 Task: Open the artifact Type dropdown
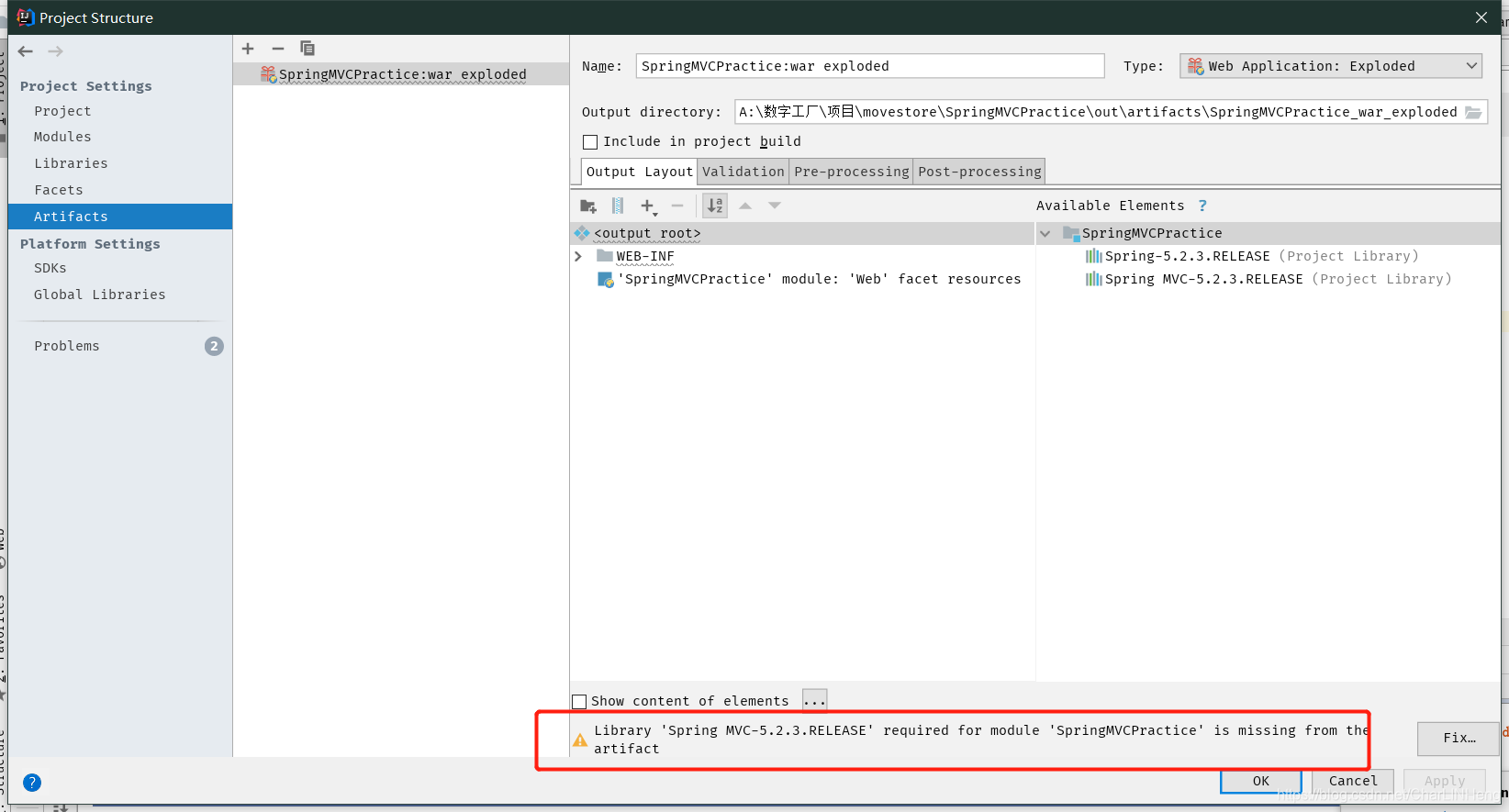1331,66
